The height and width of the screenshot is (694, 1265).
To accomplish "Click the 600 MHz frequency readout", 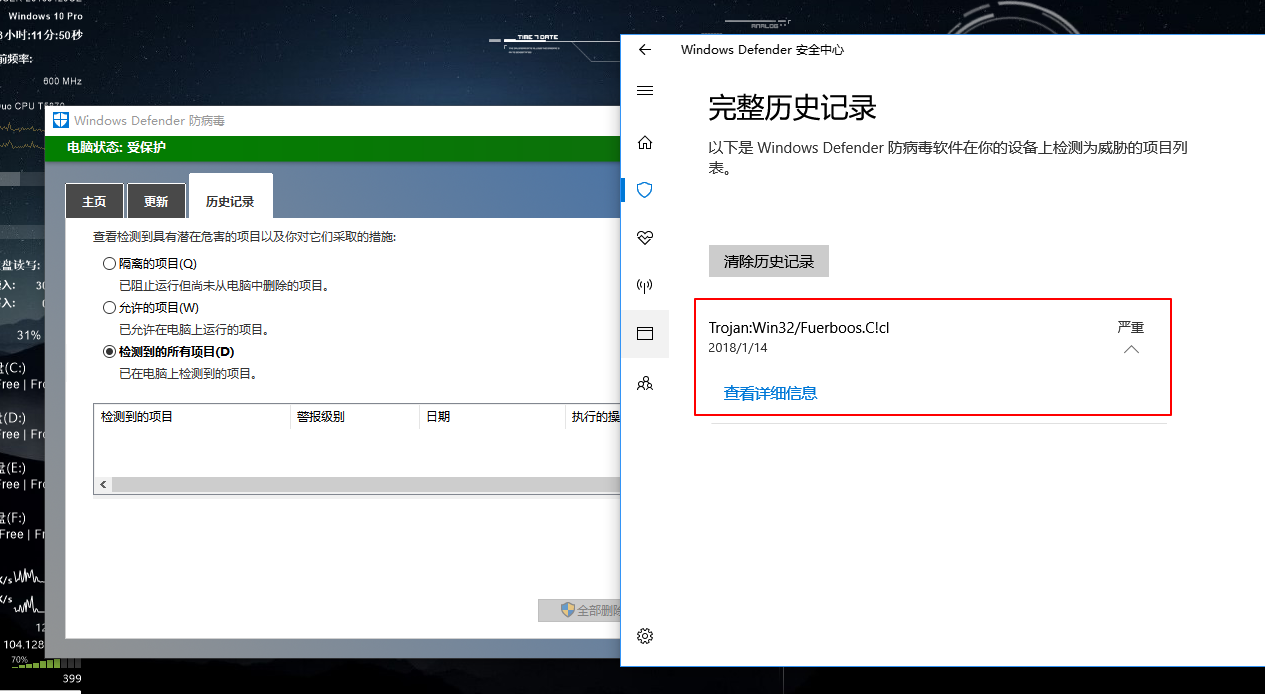I will tap(62, 81).
